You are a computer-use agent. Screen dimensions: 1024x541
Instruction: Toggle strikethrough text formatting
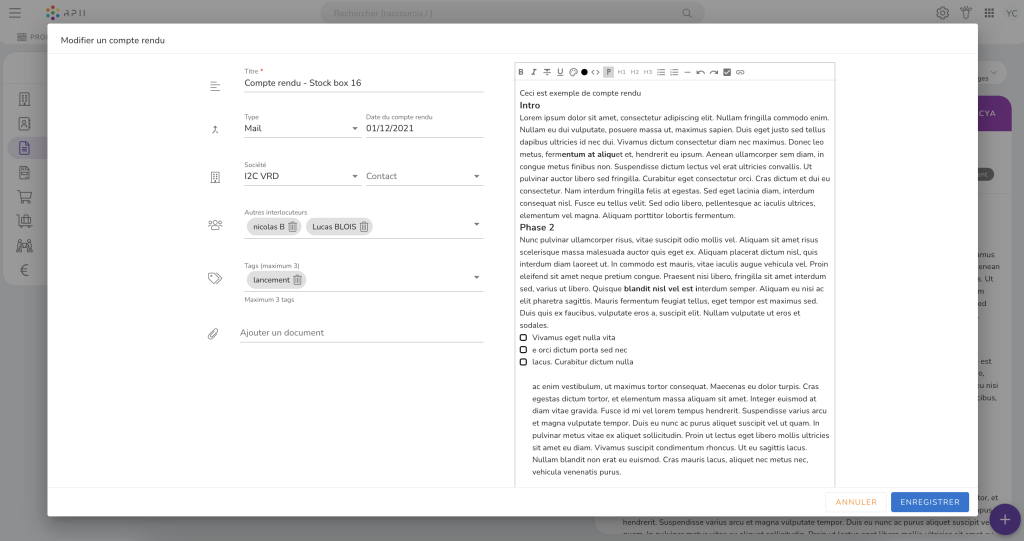click(547, 72)
